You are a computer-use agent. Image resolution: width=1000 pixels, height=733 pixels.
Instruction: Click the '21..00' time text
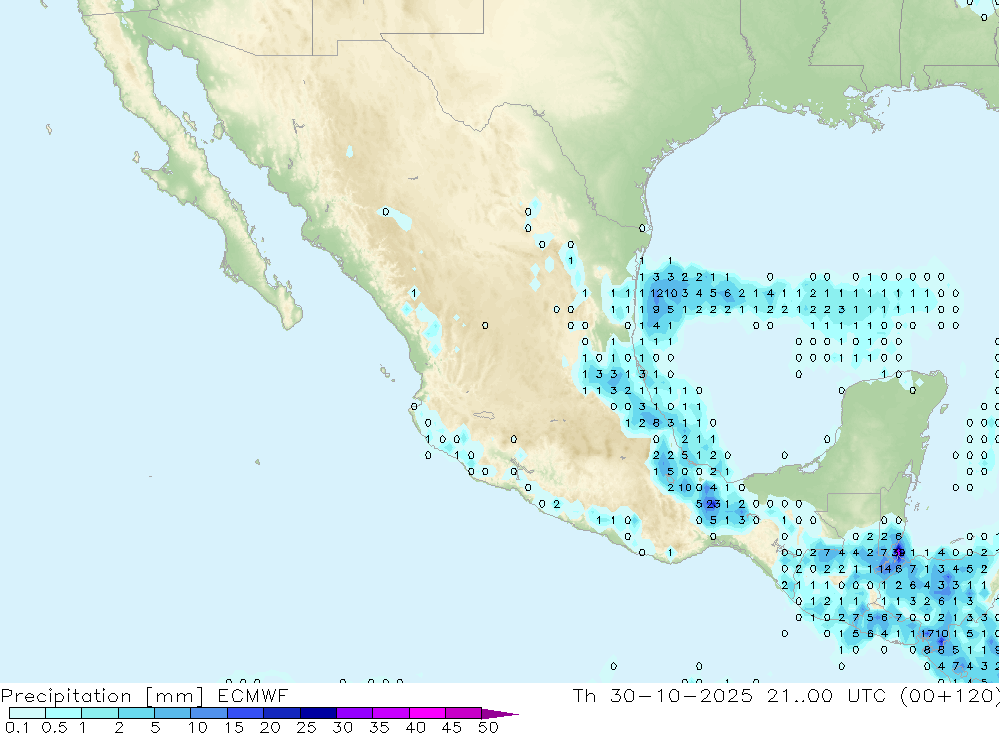[x=800, y=695]
